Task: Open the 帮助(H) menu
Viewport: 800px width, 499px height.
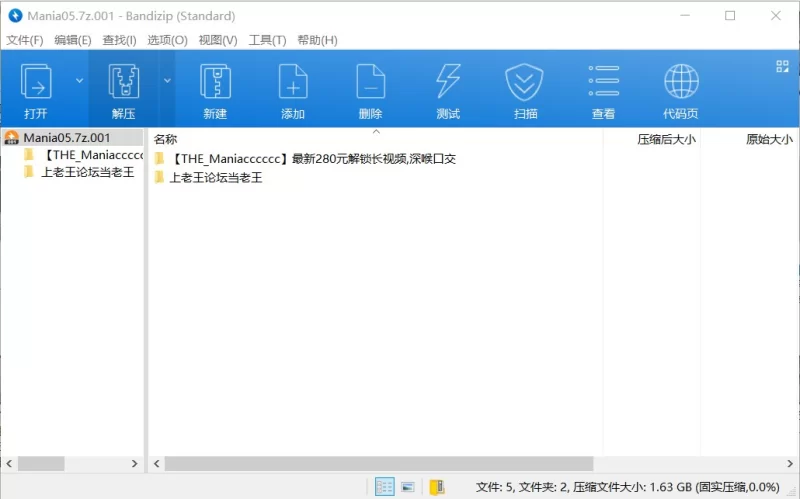Action: coord(317,40)
